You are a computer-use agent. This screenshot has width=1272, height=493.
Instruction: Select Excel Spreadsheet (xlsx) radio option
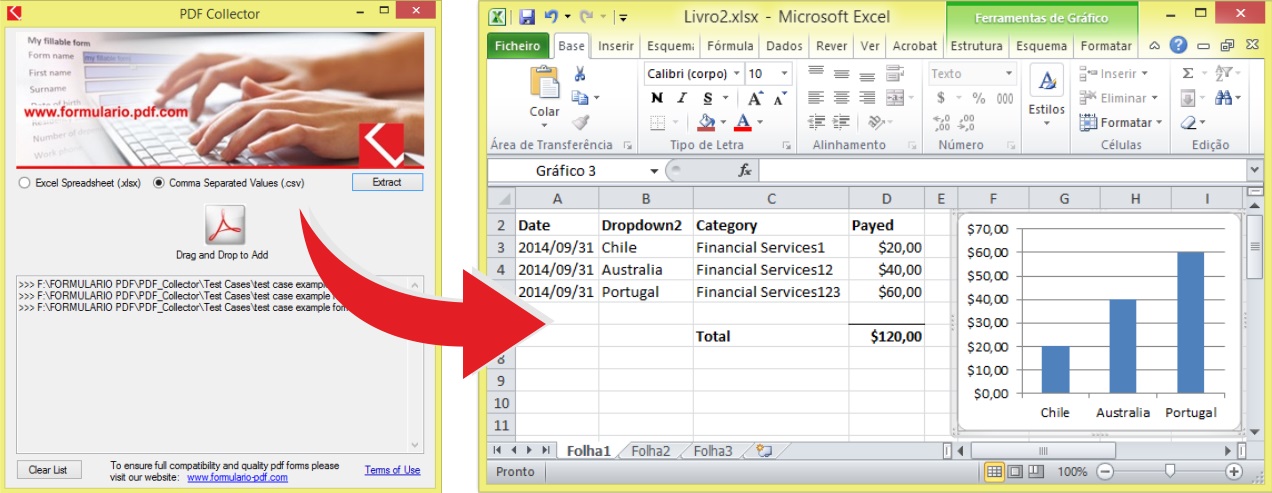[x=26, y=183]
